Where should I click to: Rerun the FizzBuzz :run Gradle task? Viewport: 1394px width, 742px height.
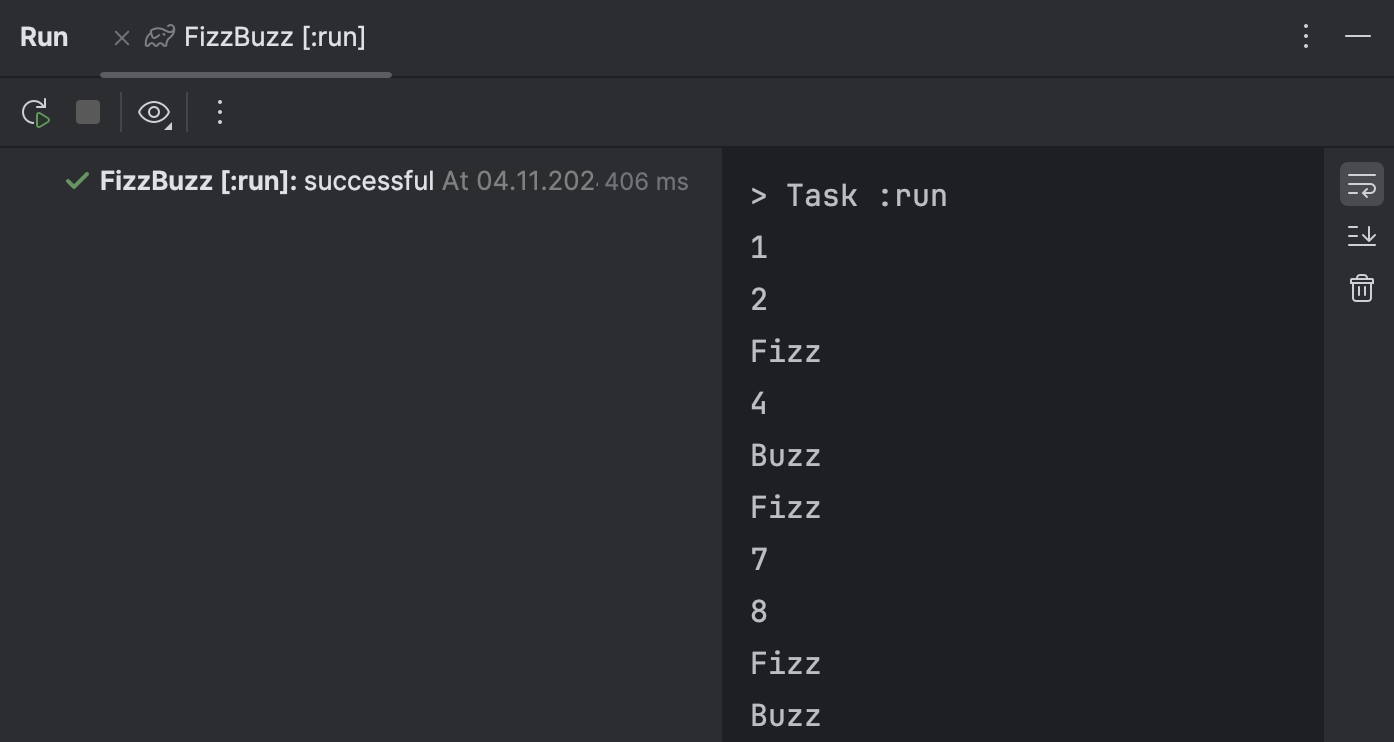click(x=36, y=112)
